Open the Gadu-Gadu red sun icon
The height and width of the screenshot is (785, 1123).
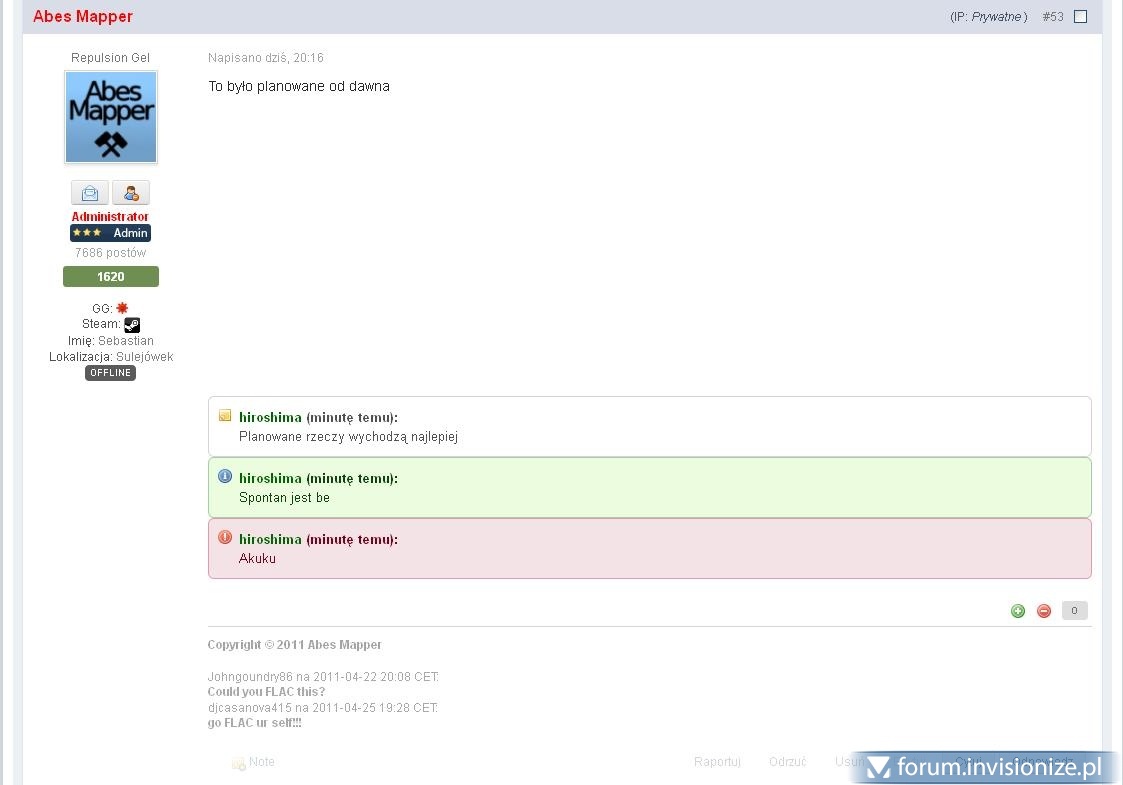tap(122, 308)
